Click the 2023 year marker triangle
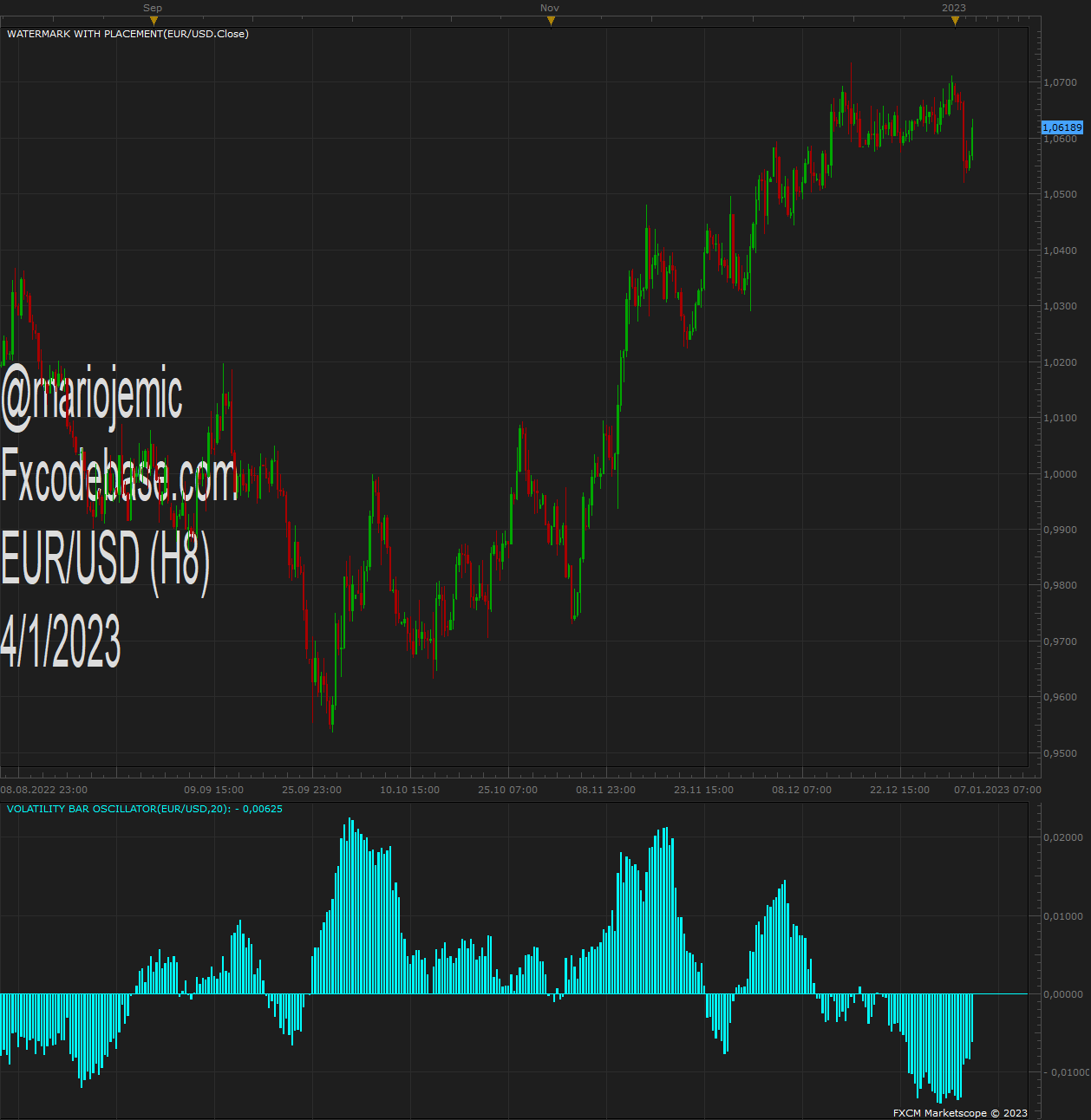Screen dimensions: 1091x1120 click(955, 21)
